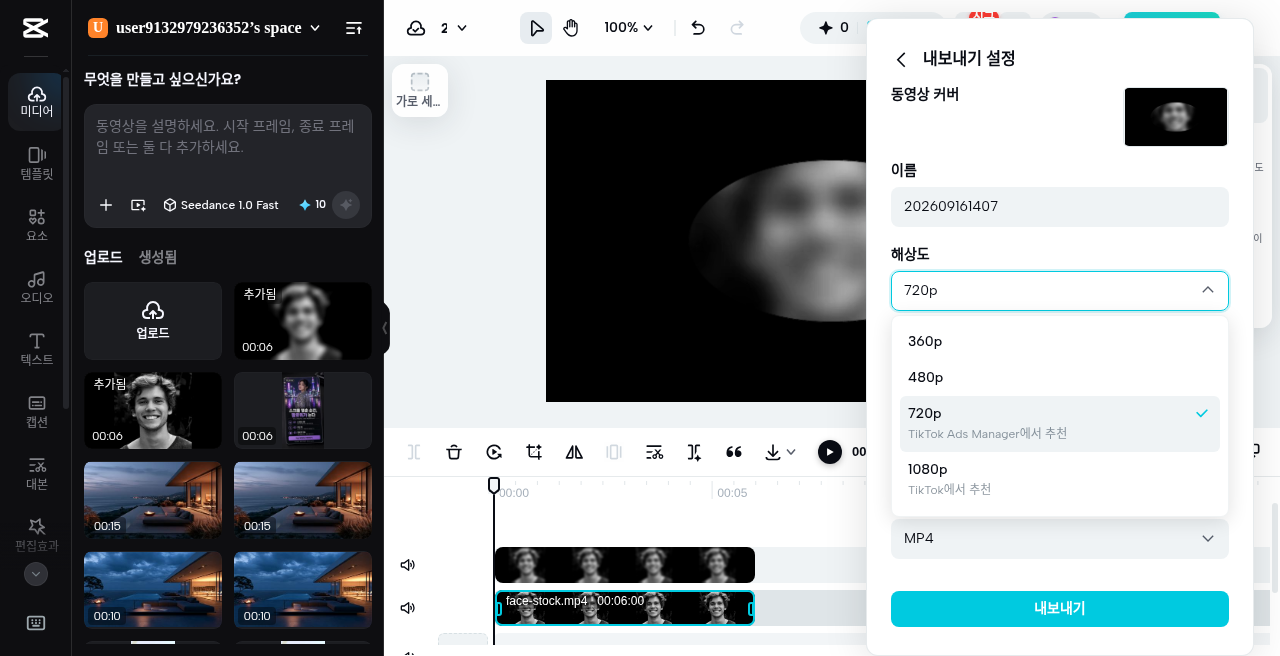The width and height of the screenshot is (1280, 656).
Task: Change the 동영상 커버 thumbnail
Action: click(1176, 117)
